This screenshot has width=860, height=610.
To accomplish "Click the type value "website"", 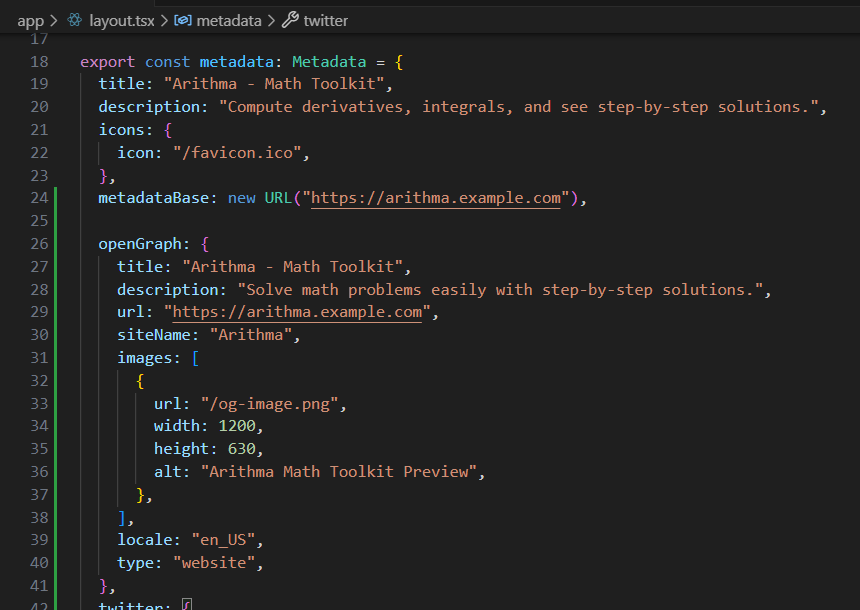I will point(214,563).
